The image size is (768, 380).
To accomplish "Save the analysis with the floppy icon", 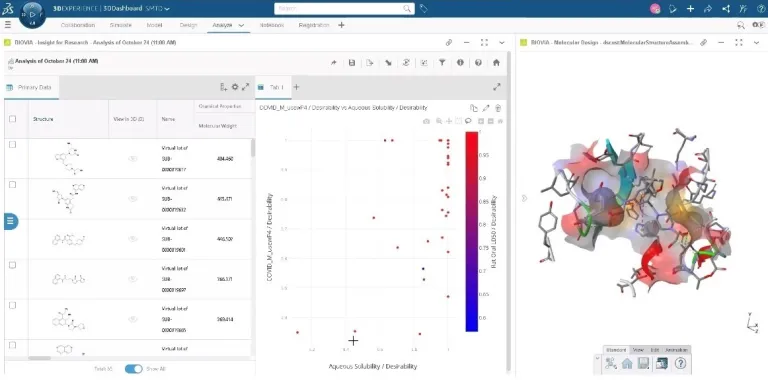I will tap(352, 63).
